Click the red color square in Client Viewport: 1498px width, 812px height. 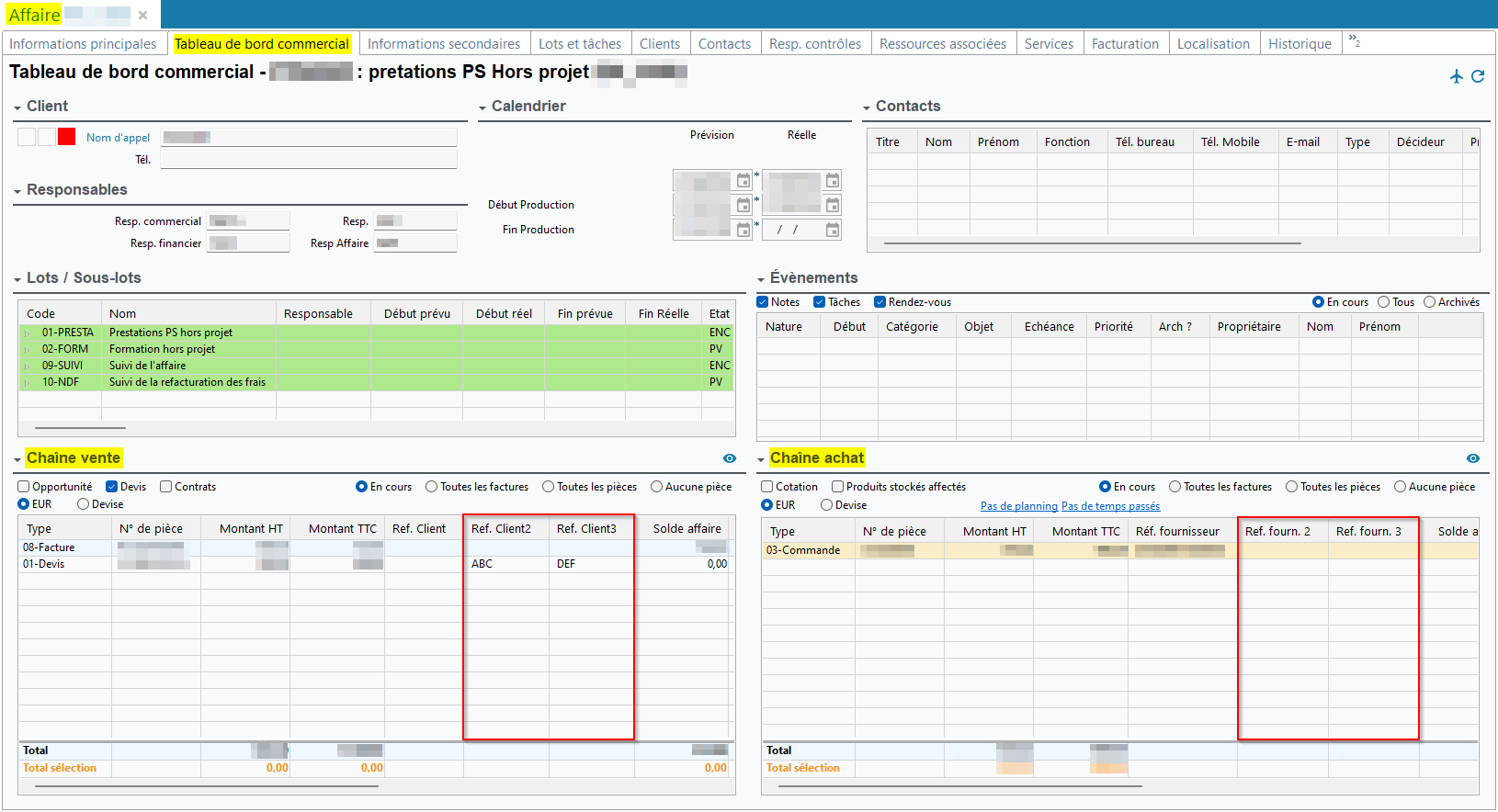(x=67, y=137)
